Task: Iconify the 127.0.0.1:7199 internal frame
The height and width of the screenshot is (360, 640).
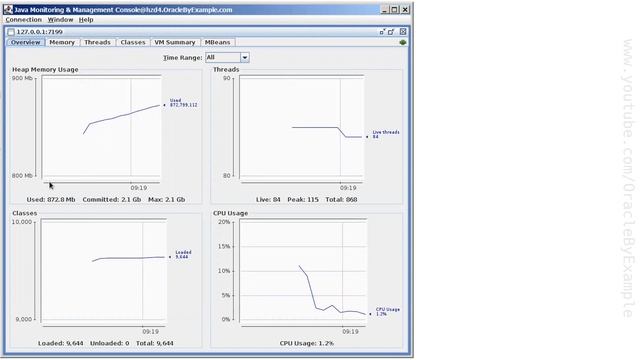Action: [382, 32]
